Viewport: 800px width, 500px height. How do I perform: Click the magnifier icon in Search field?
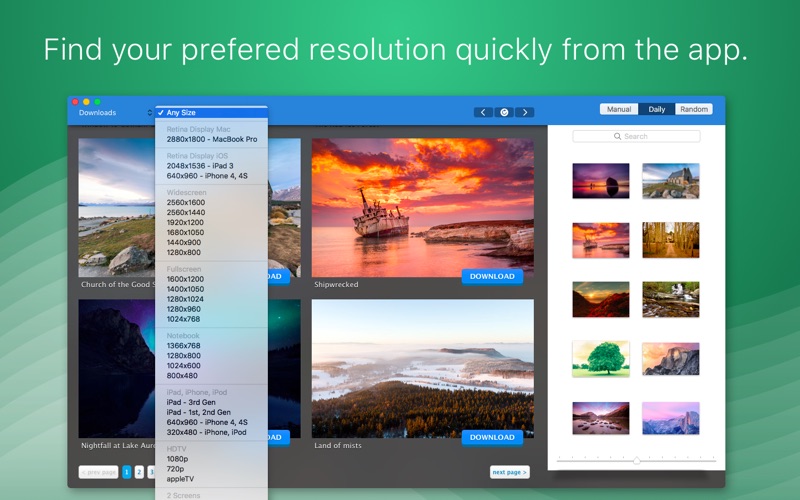[617, 136]
